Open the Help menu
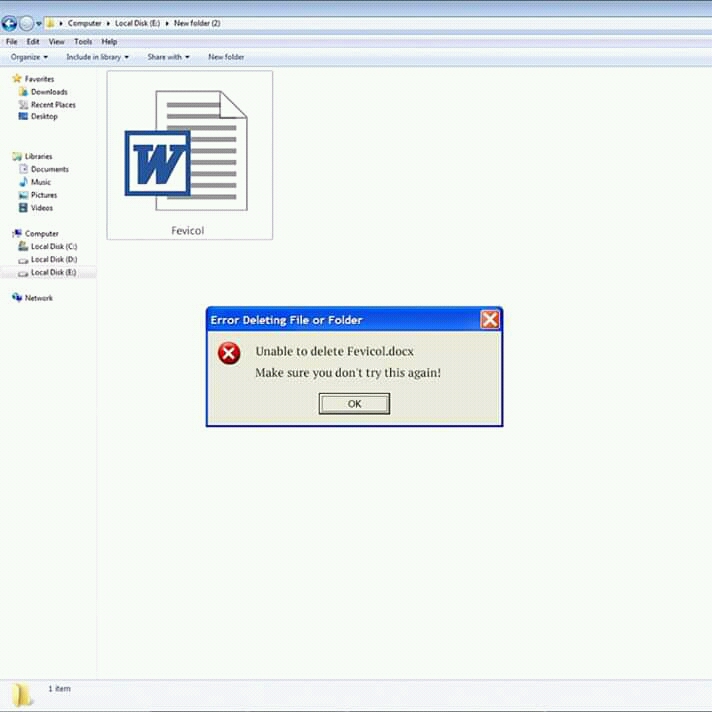Viewport: 712px width, 712px height. [x=109, y=42]
